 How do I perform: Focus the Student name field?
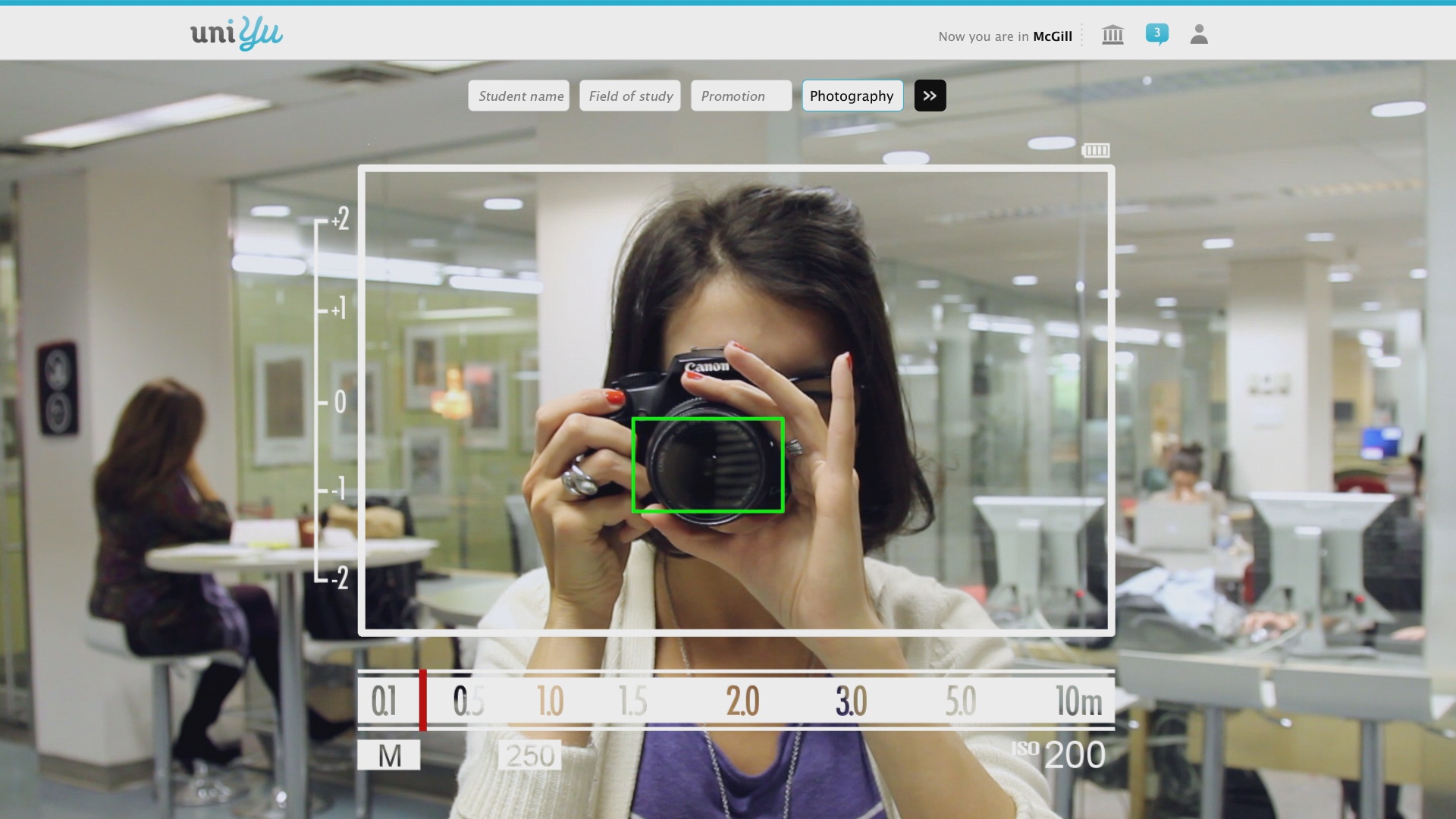pyautogui.click(x=519, y=96)
